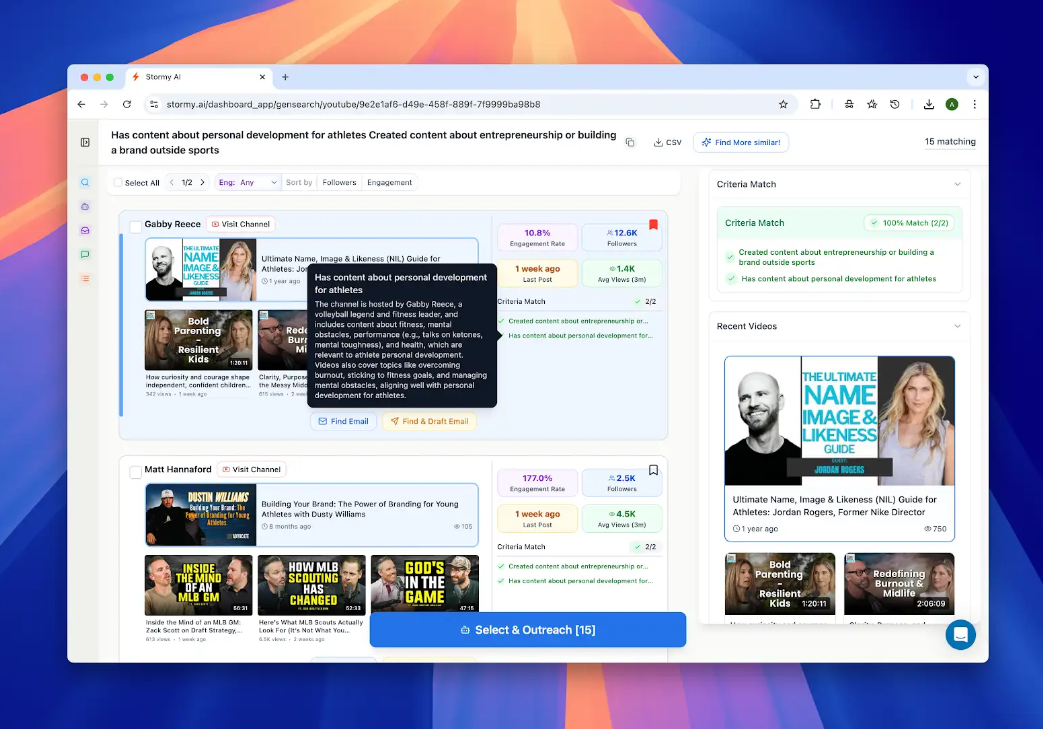This screenshot has height=729, width=1043.
Task: Copy the search query with copy icon
Action: [630, 142]
